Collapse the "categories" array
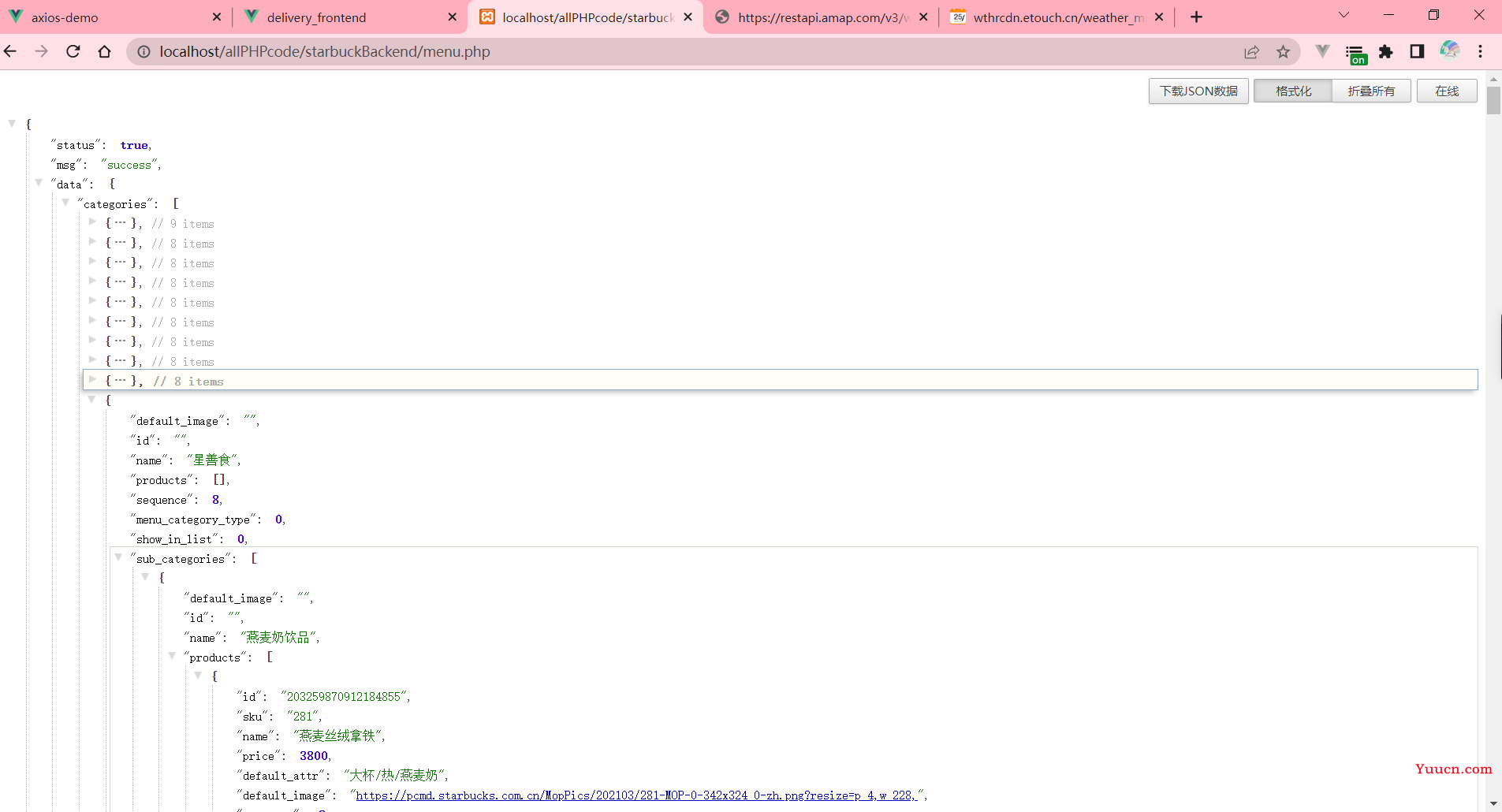Screen dimensions: 1502x812 tap(65, 202)
